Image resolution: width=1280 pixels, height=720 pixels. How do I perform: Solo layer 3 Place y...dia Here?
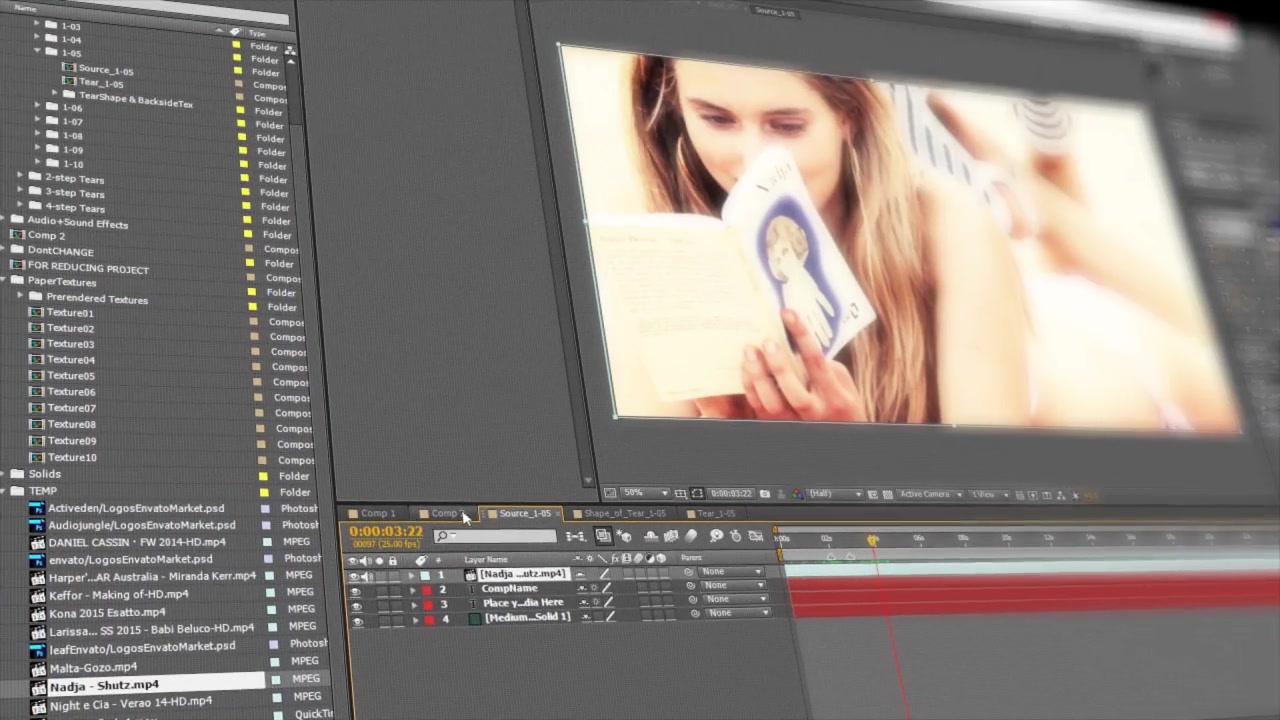[x=382, y=606]
